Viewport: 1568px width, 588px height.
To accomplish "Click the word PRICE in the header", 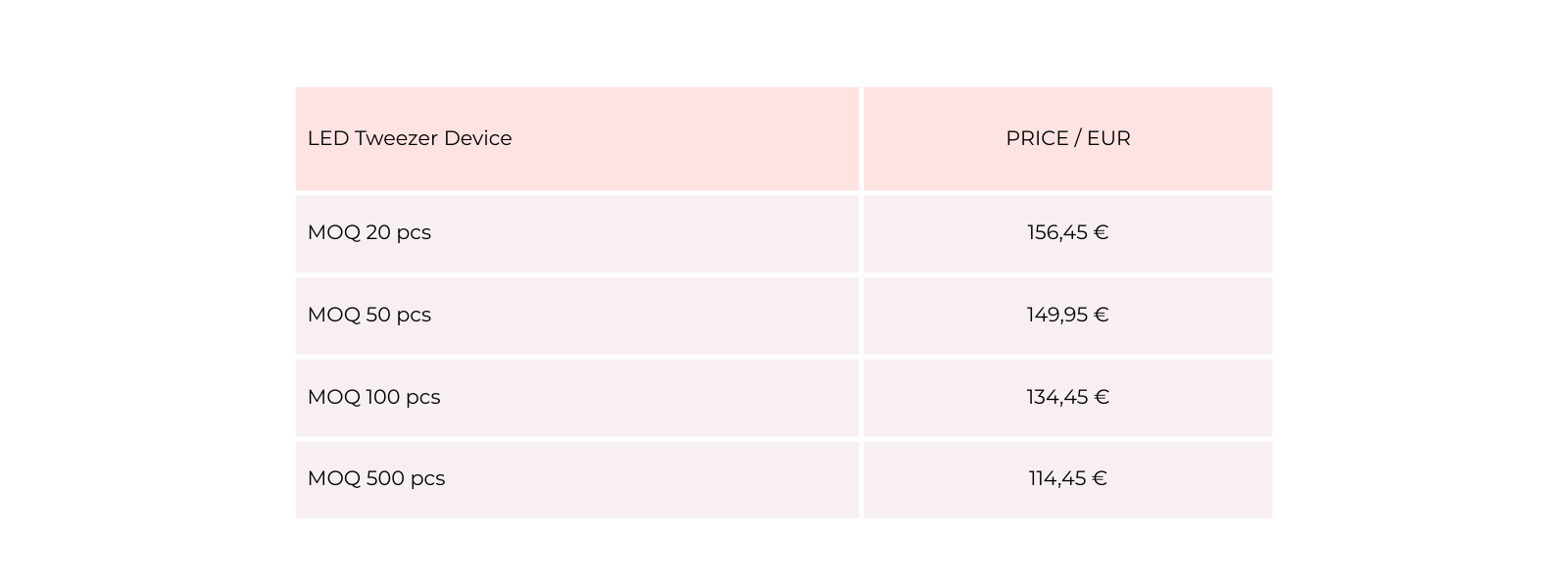I will click(1037, 138).
